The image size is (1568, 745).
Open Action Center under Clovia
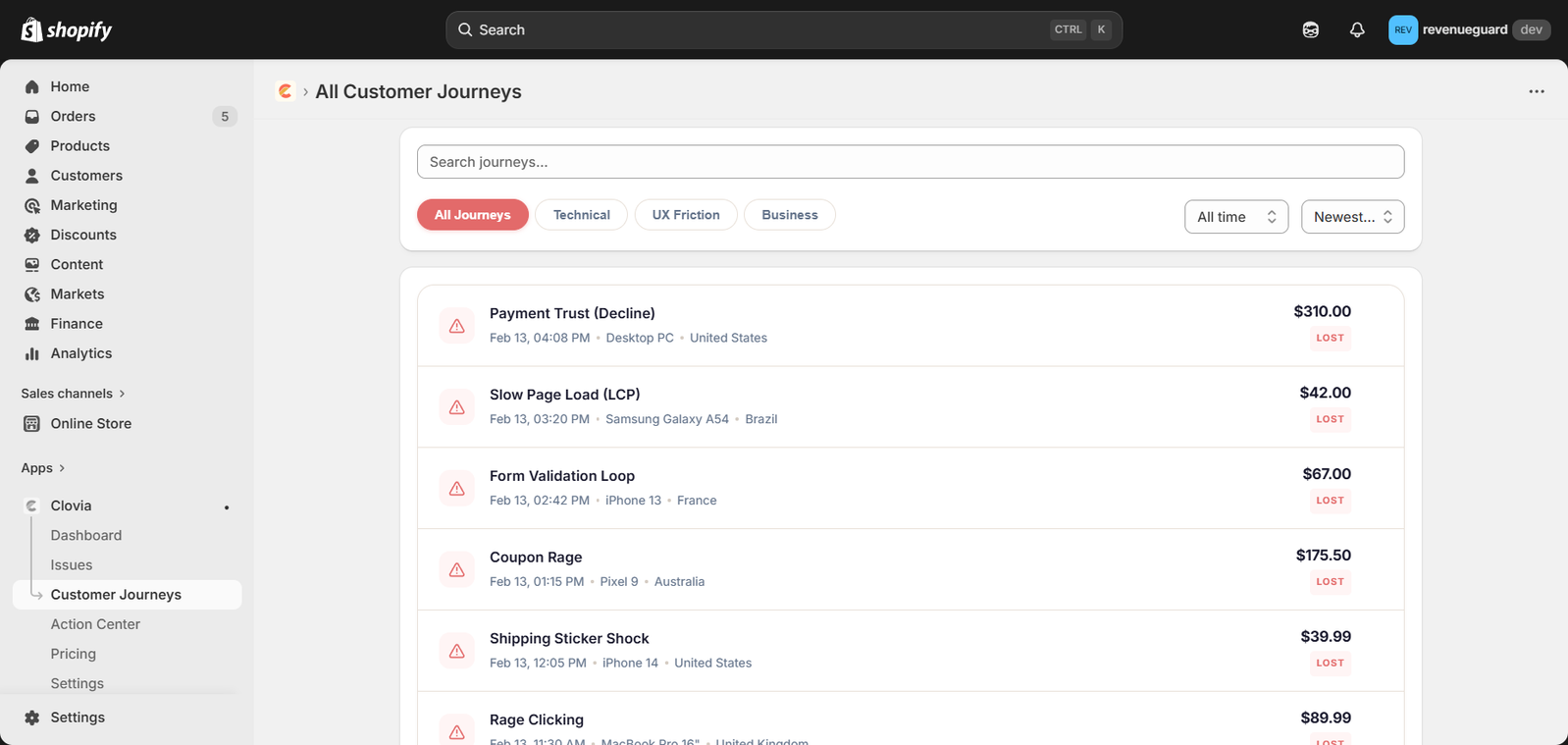click(x=95, y=624)
